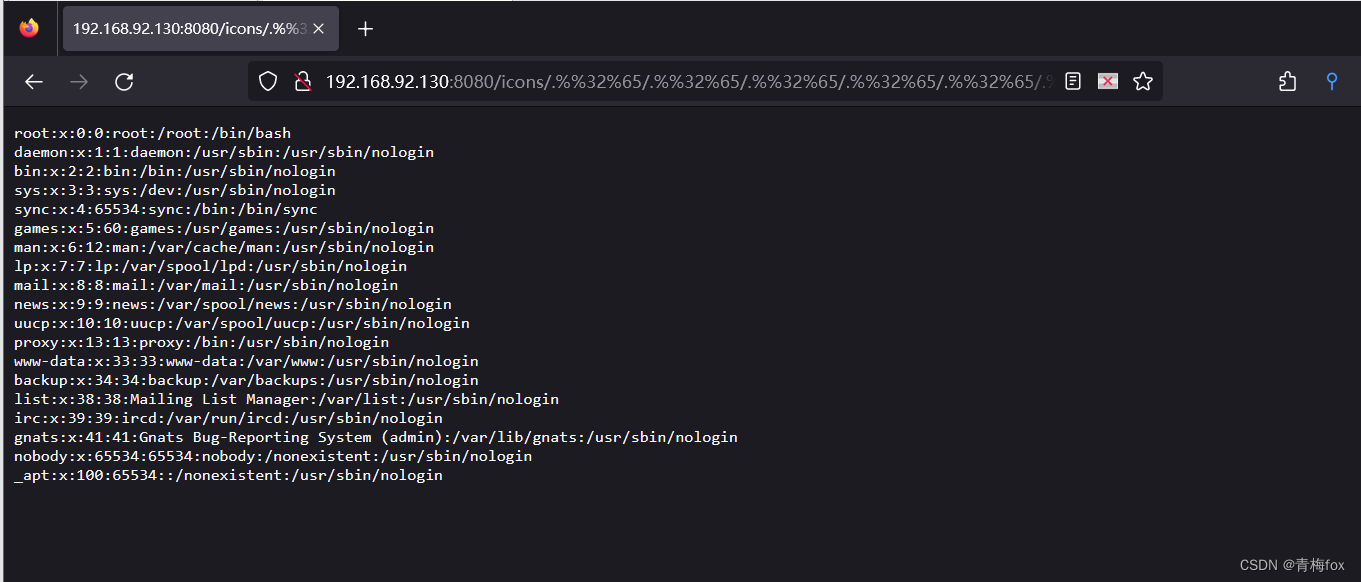1361x582 pixels.
Task: Click the gnats Bug-Reporting System entry line
Action: pyautogui.click(x=375, y=436)
